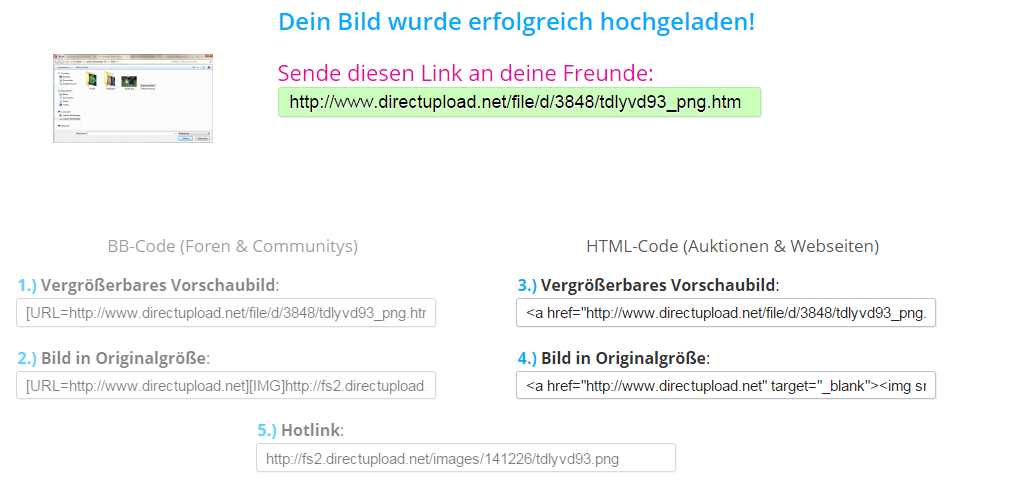Click label '2.) Bild in Originalgröße'
This screenshot has width=1013, height=503.
[114, 358]
